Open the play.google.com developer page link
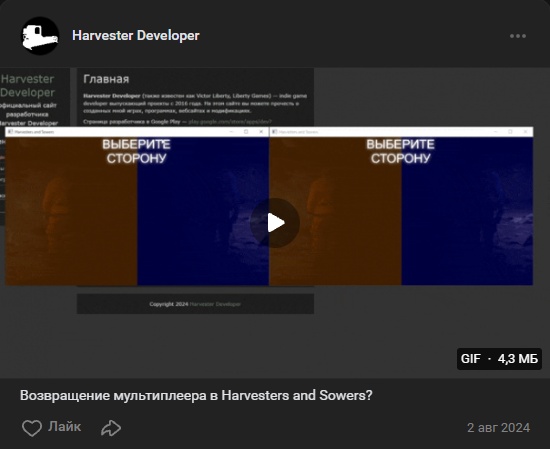This screenshot has height=449, width=550. point(230,122)
